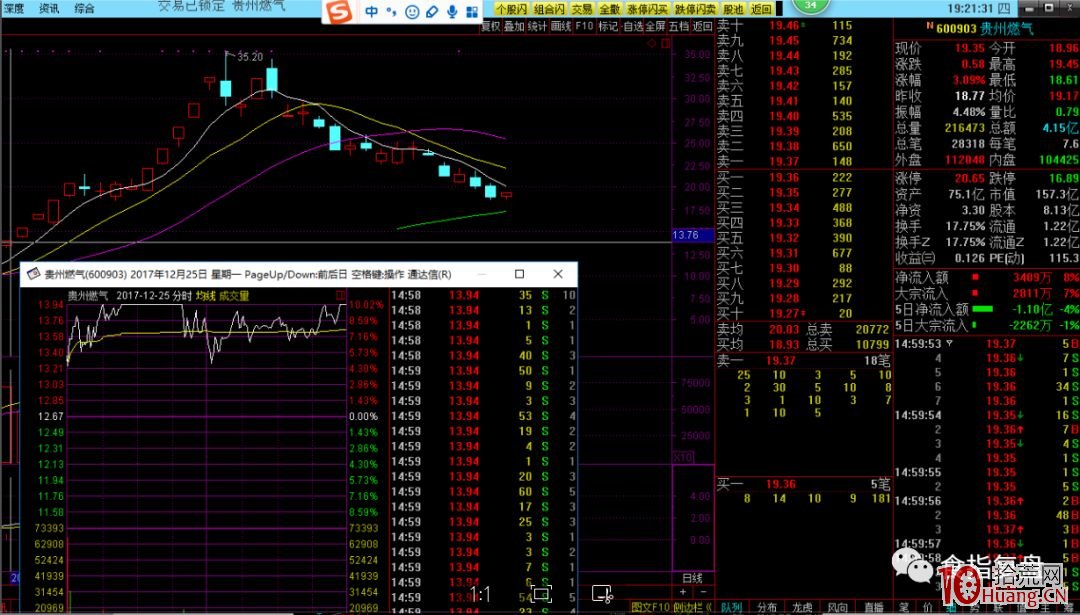
Task: Click the 涨停闪买 button
Action: [647, 9]
